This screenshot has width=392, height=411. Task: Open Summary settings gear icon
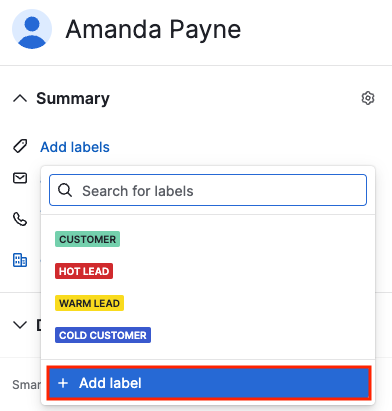(x=368, y=98)
